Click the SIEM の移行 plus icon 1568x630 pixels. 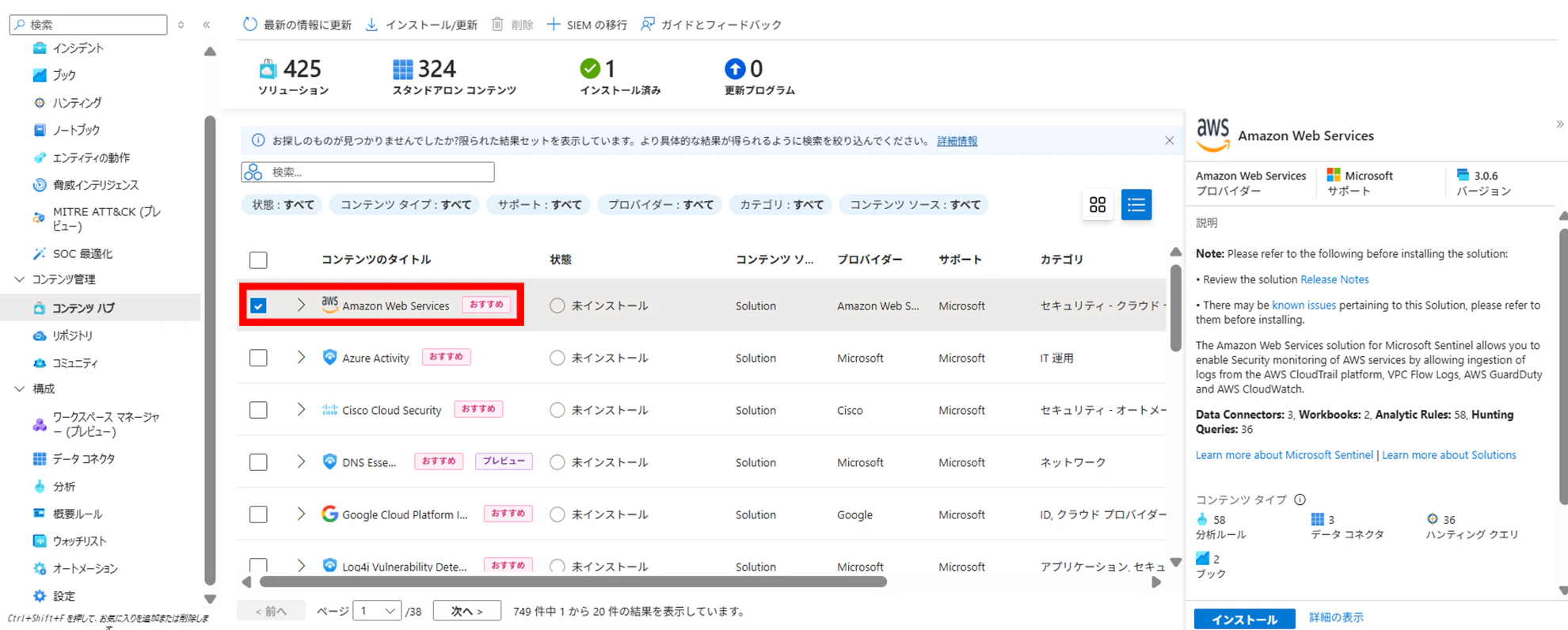[x=554, y=25]
